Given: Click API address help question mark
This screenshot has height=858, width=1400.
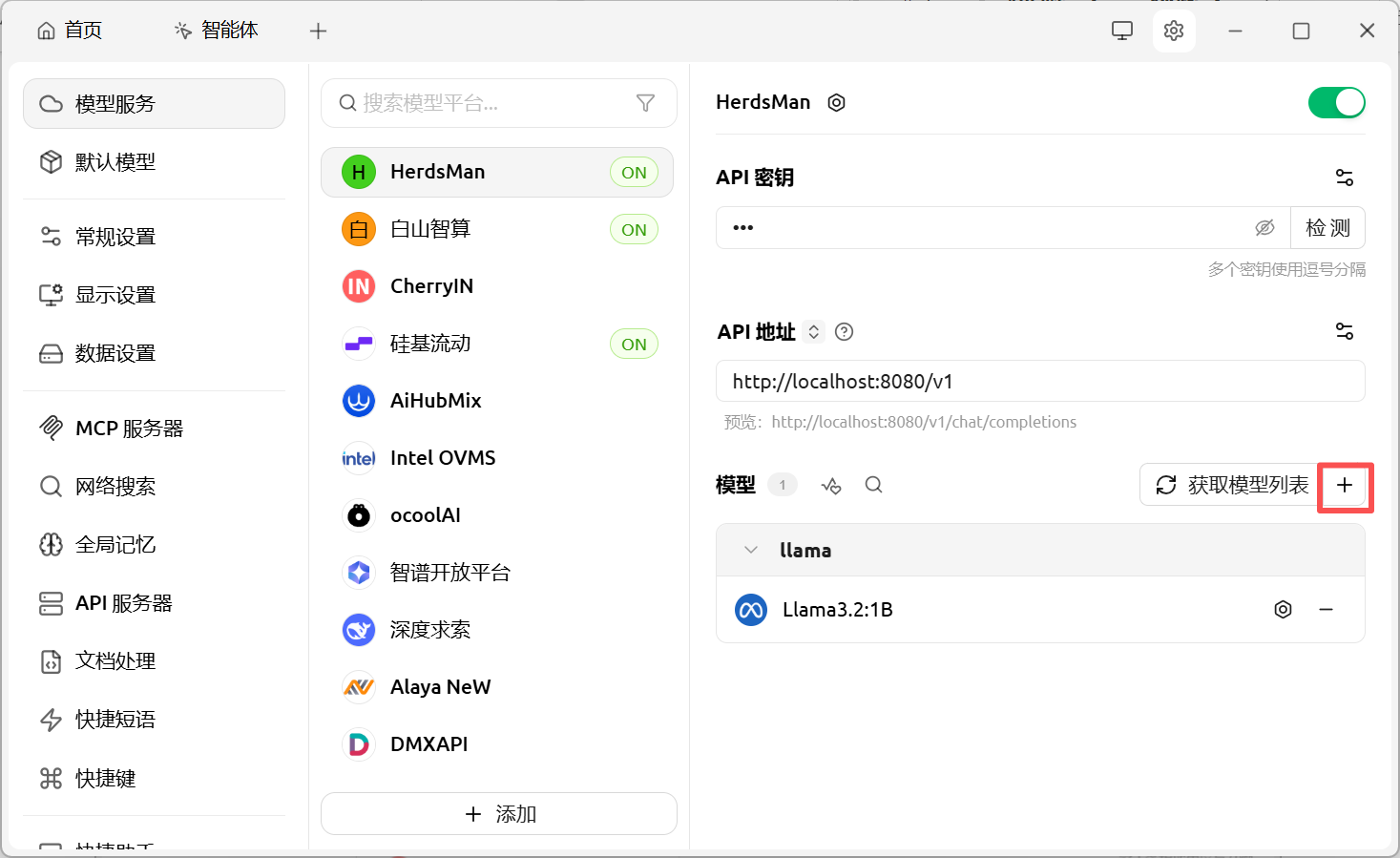Looking at the screenshot, I should (x=844, y=332).
